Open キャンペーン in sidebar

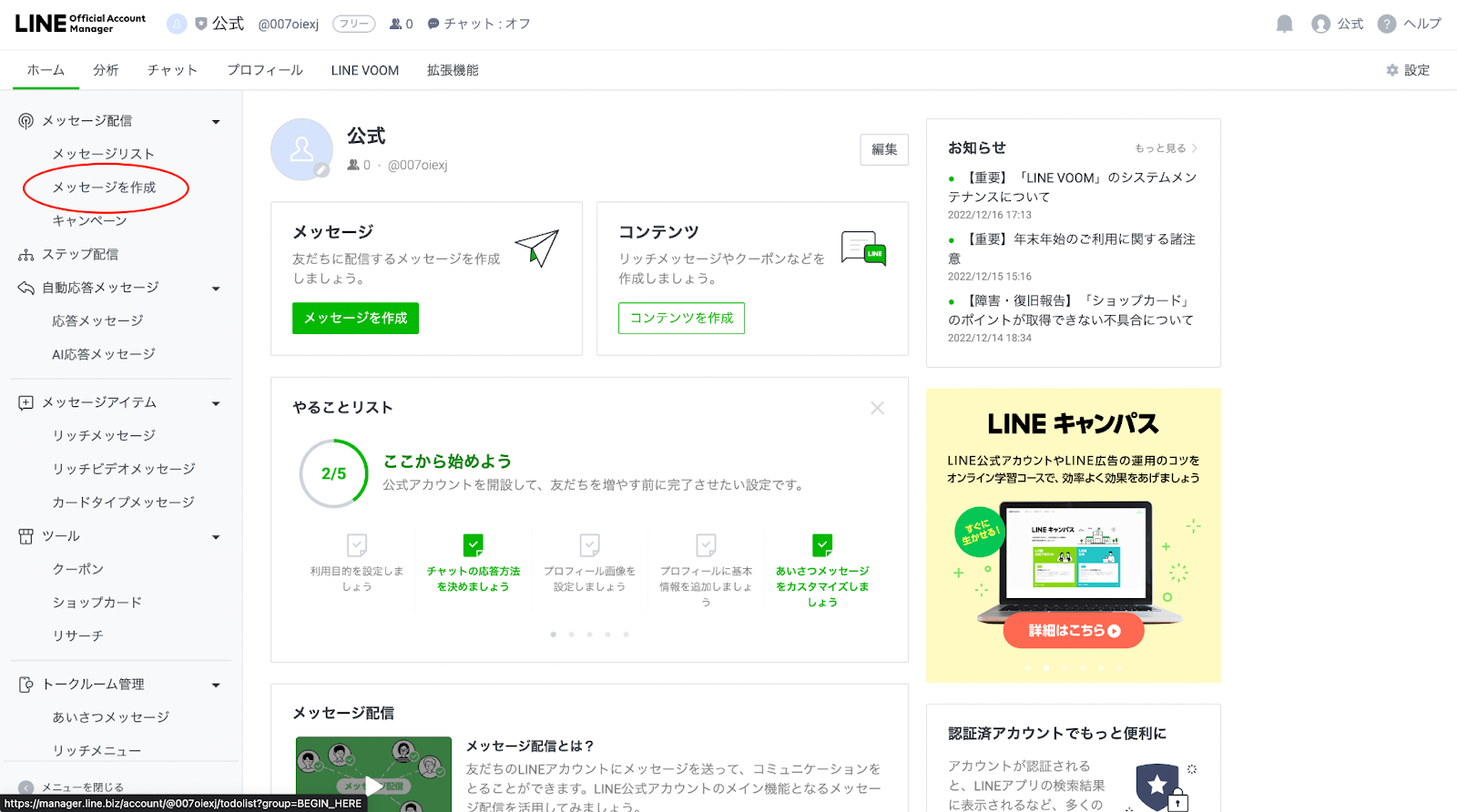(89, 221)
